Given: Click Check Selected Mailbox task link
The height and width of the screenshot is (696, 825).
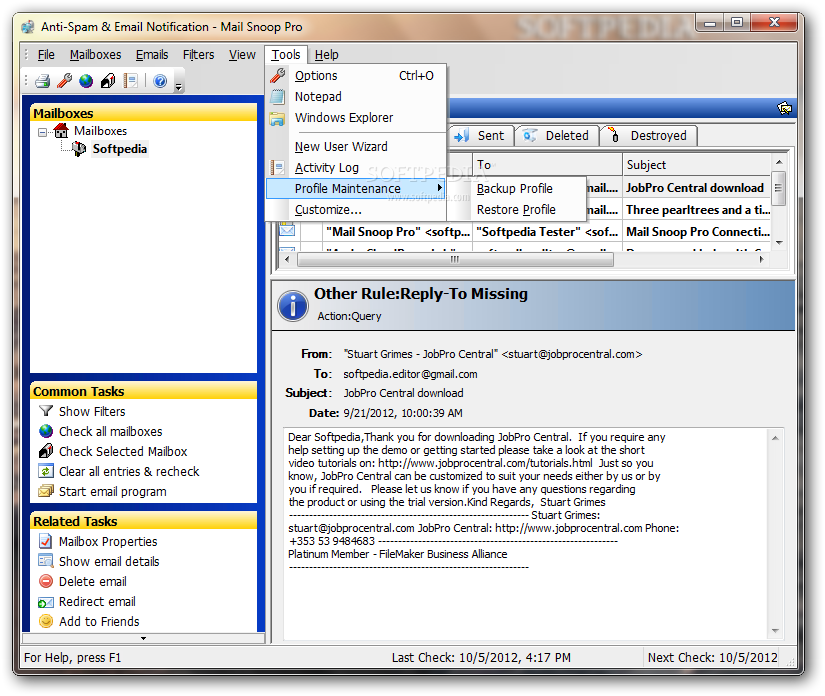Looking at the screenshot, I should 123,451.
